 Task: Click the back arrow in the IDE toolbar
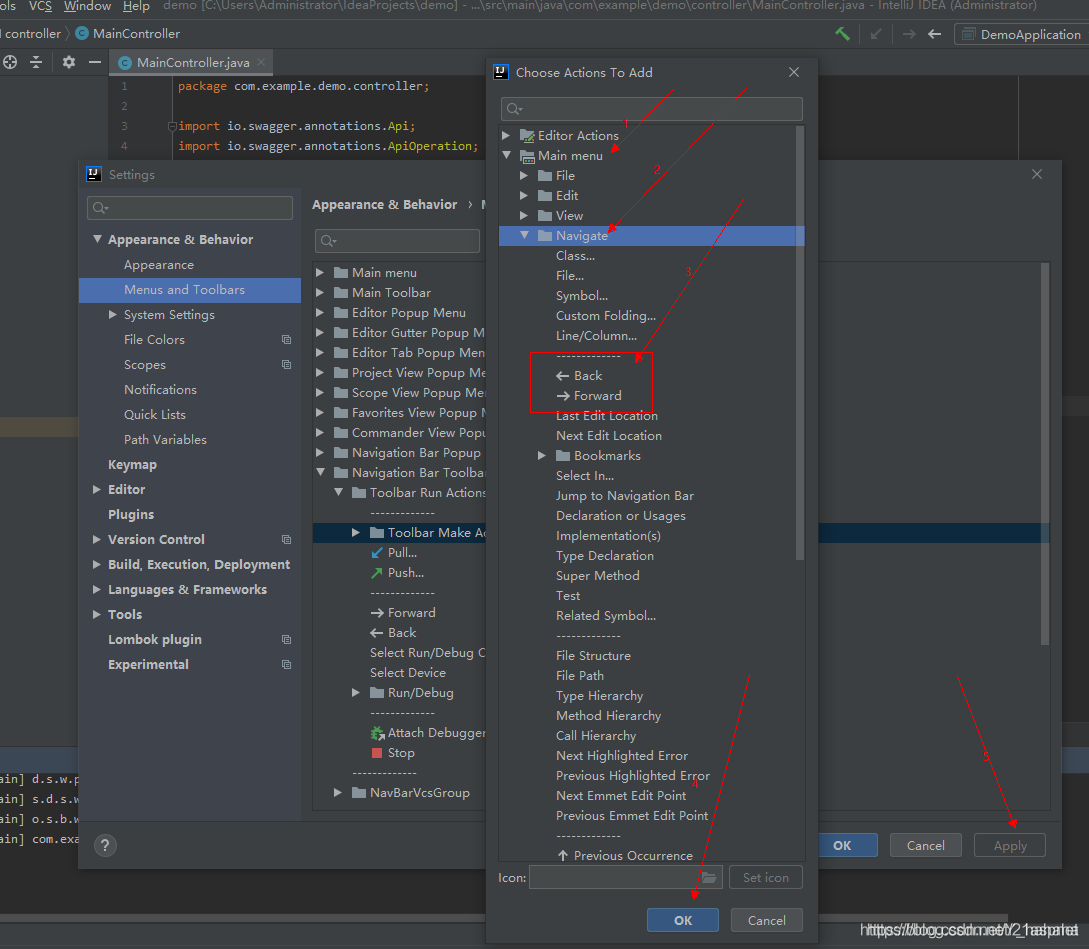click(x=934, y=33)
